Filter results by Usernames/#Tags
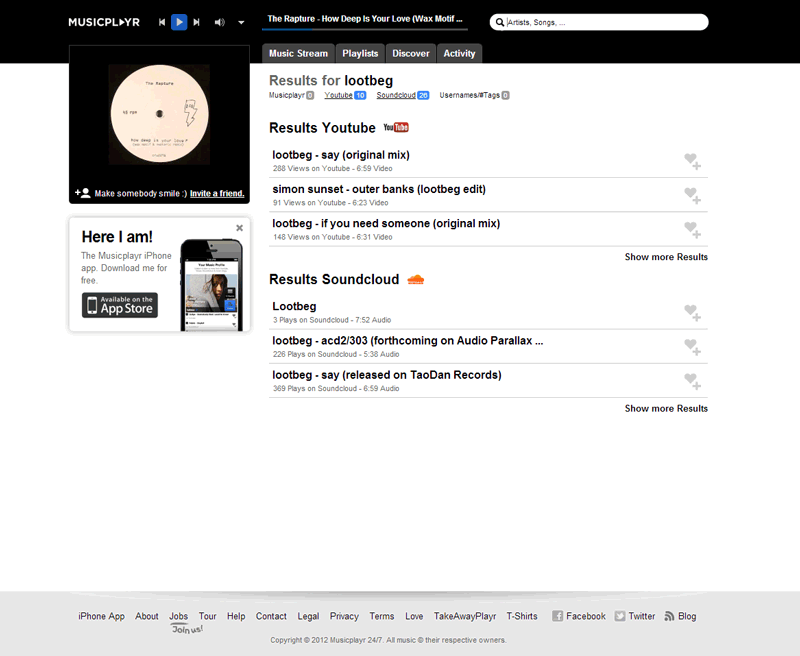The image size is (800, 656). coord(474,95)
